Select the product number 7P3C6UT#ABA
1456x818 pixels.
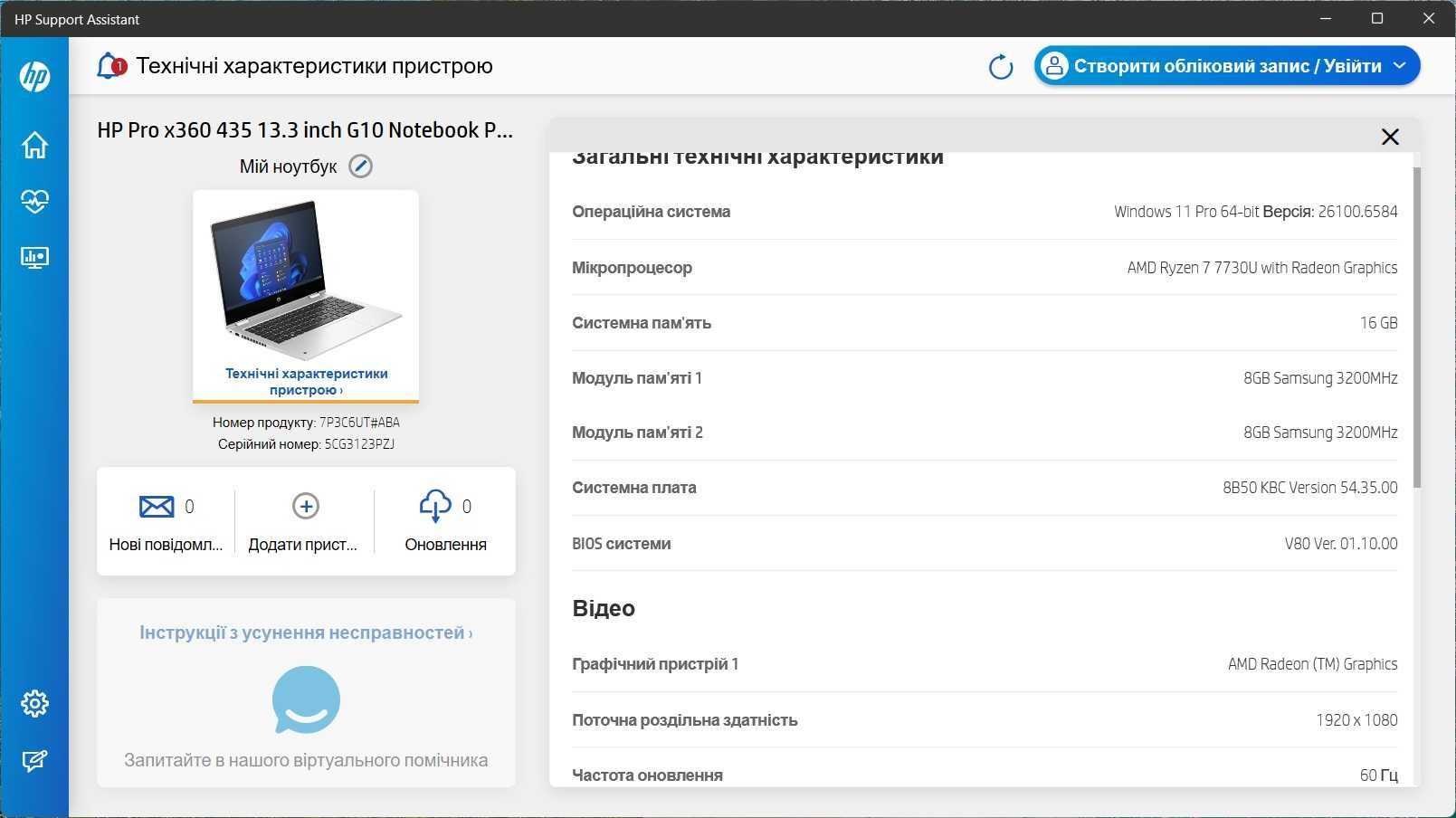pos(359,423)
